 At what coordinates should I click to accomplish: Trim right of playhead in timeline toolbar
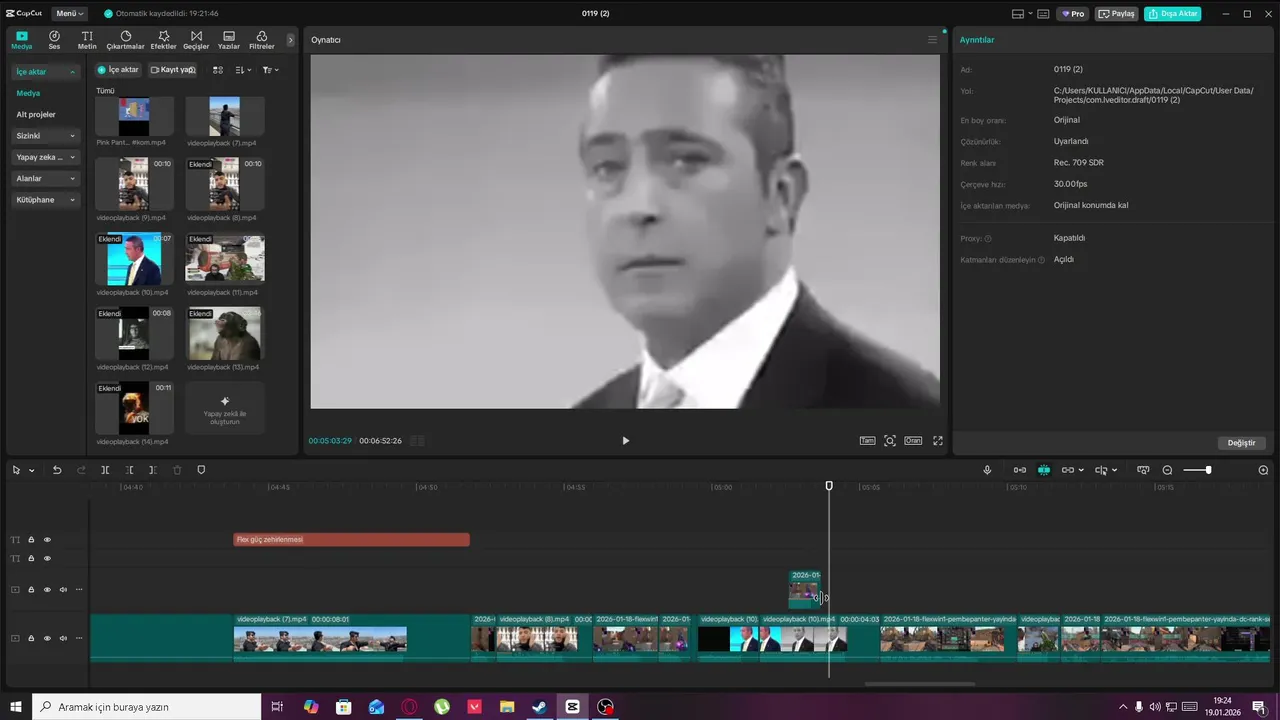click(153, 470)
